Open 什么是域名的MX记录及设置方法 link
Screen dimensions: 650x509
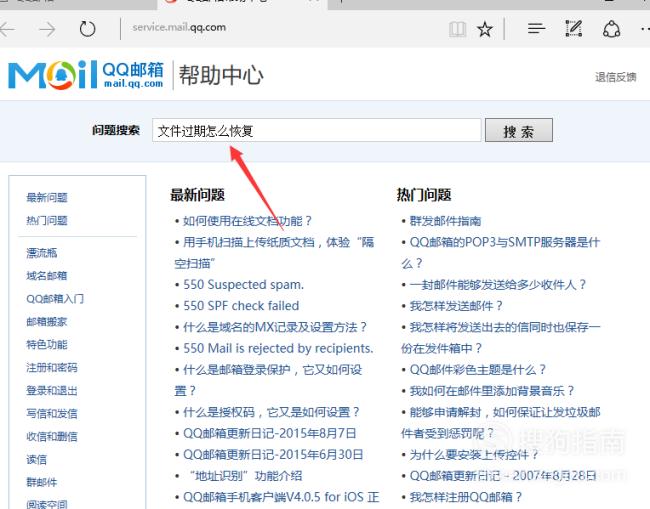tap(275, 327)
